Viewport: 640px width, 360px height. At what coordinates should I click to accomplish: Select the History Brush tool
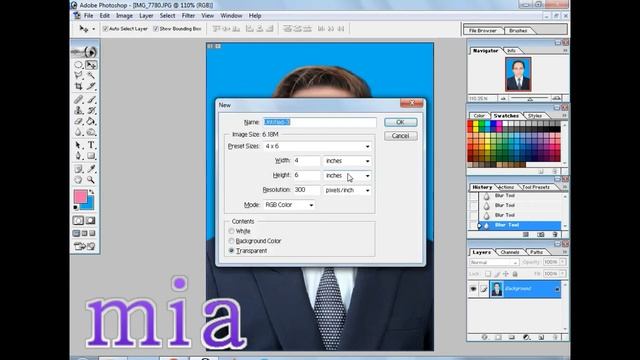91,111
